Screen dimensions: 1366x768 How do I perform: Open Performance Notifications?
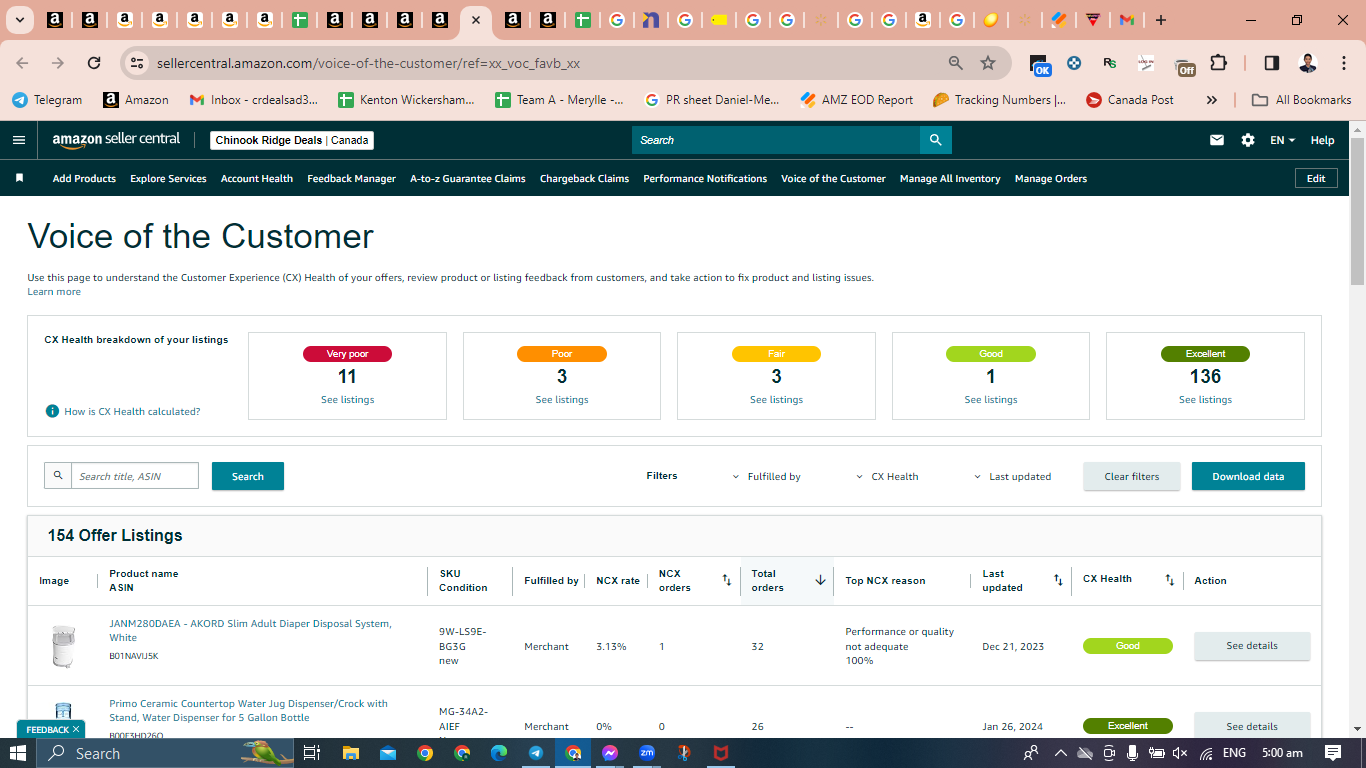705,179
